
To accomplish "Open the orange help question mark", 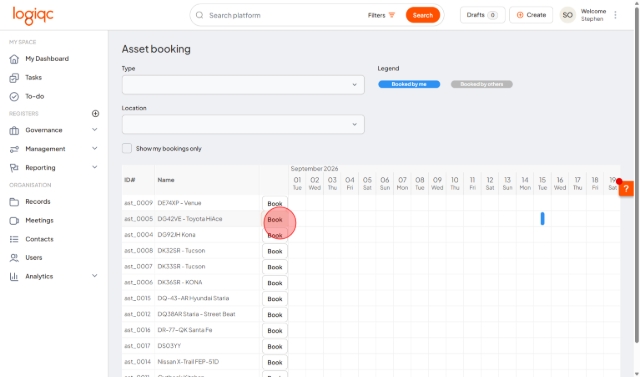I will [x=626, y=188].
